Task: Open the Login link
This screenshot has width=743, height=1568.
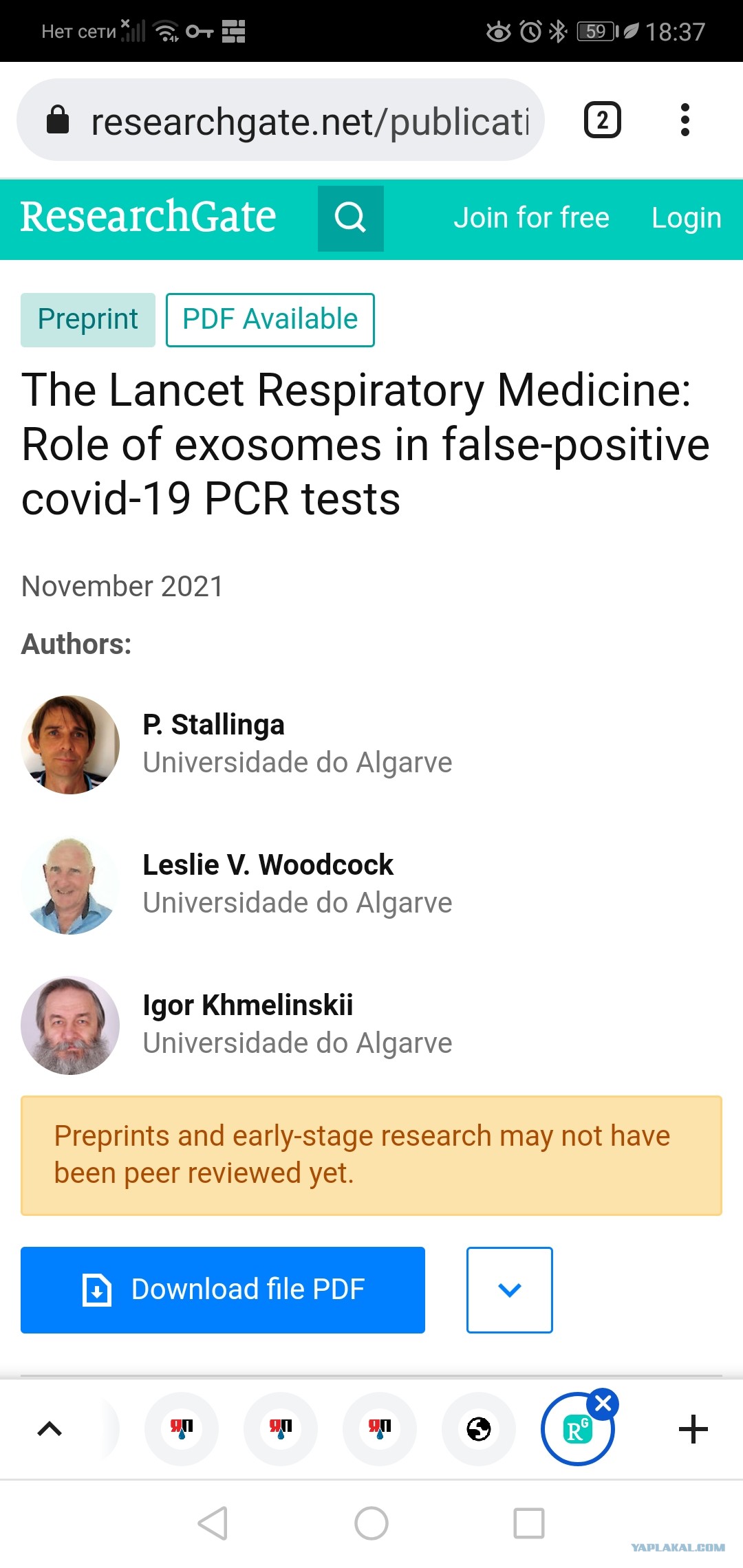Action: pos(686,218)
